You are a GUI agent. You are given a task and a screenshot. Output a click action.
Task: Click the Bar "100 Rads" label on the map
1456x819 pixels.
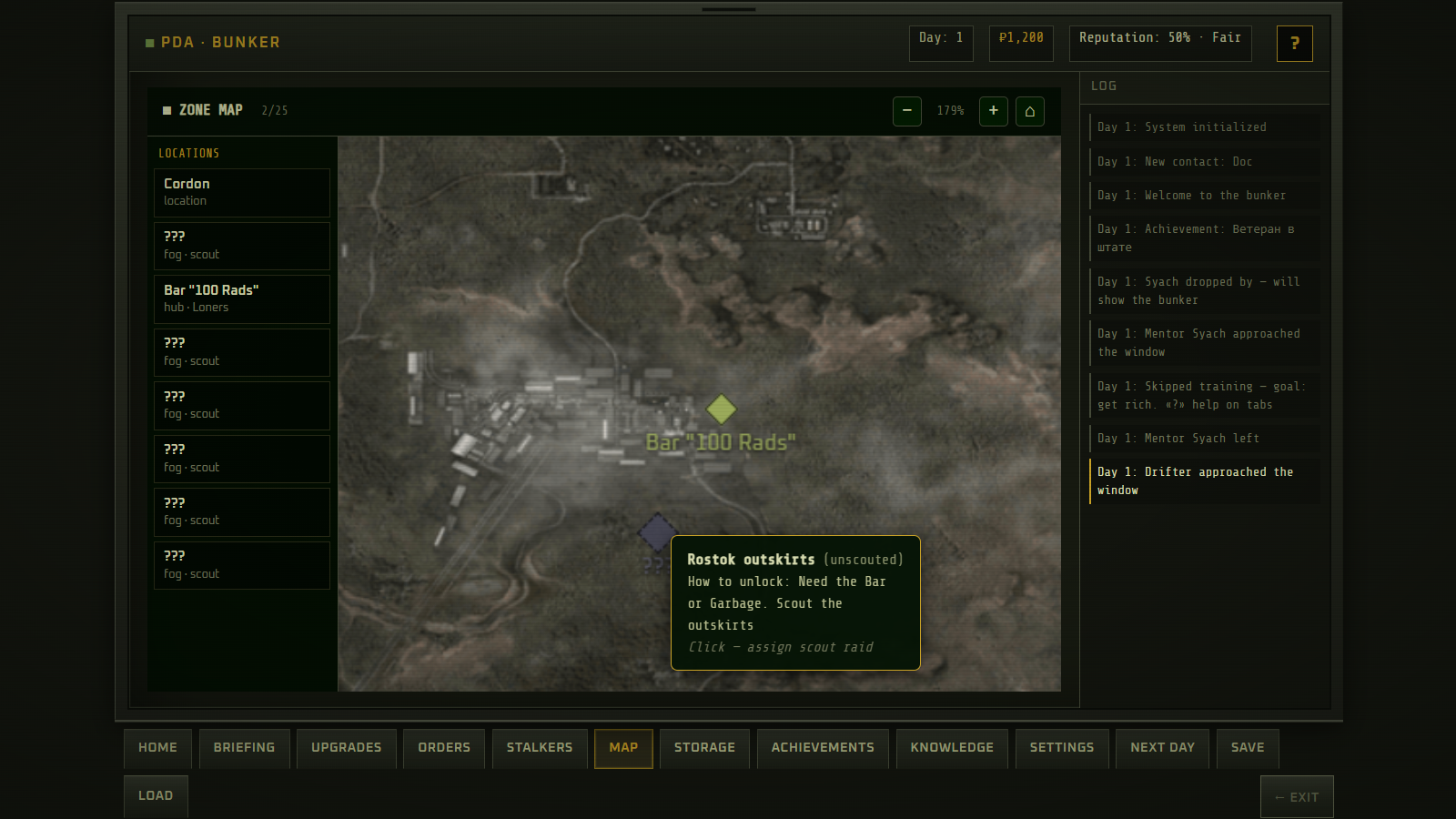pos(721,443)
